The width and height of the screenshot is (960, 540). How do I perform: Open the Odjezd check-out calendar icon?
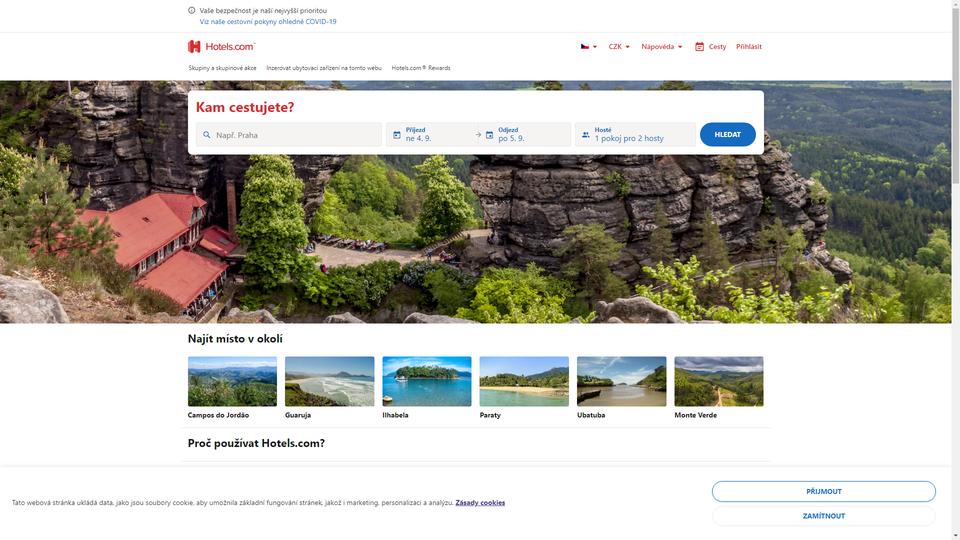[489, 135]
